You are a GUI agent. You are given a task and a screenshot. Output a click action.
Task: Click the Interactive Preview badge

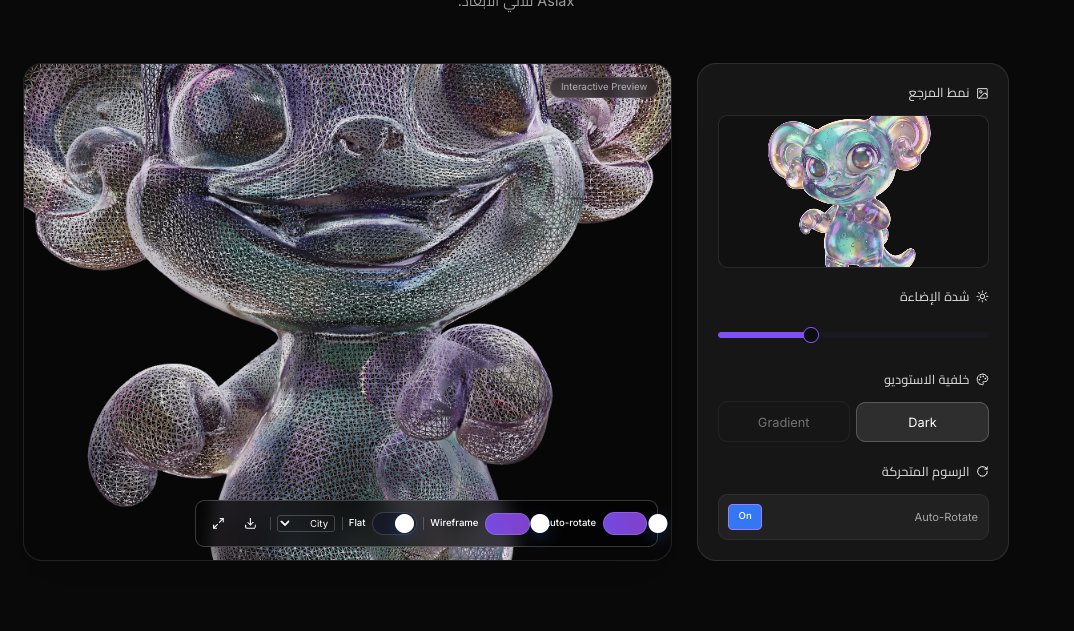pos(604,87)
